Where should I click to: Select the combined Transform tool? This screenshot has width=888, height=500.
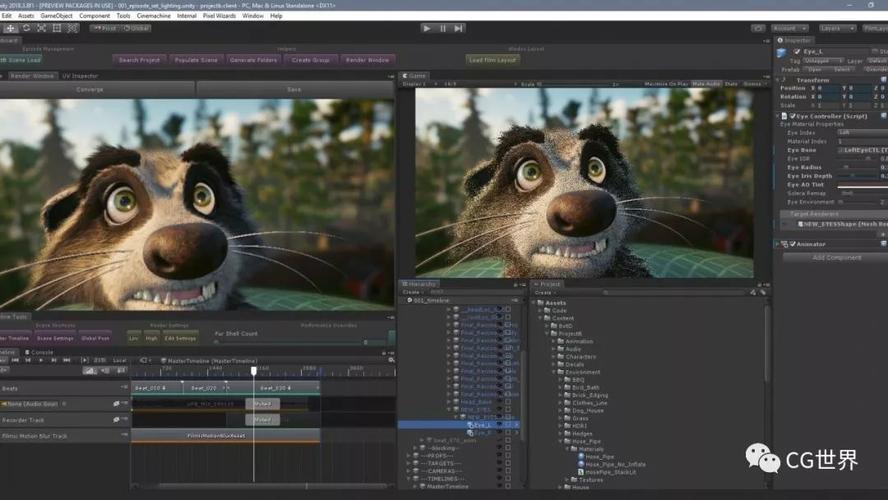(72, 28)
